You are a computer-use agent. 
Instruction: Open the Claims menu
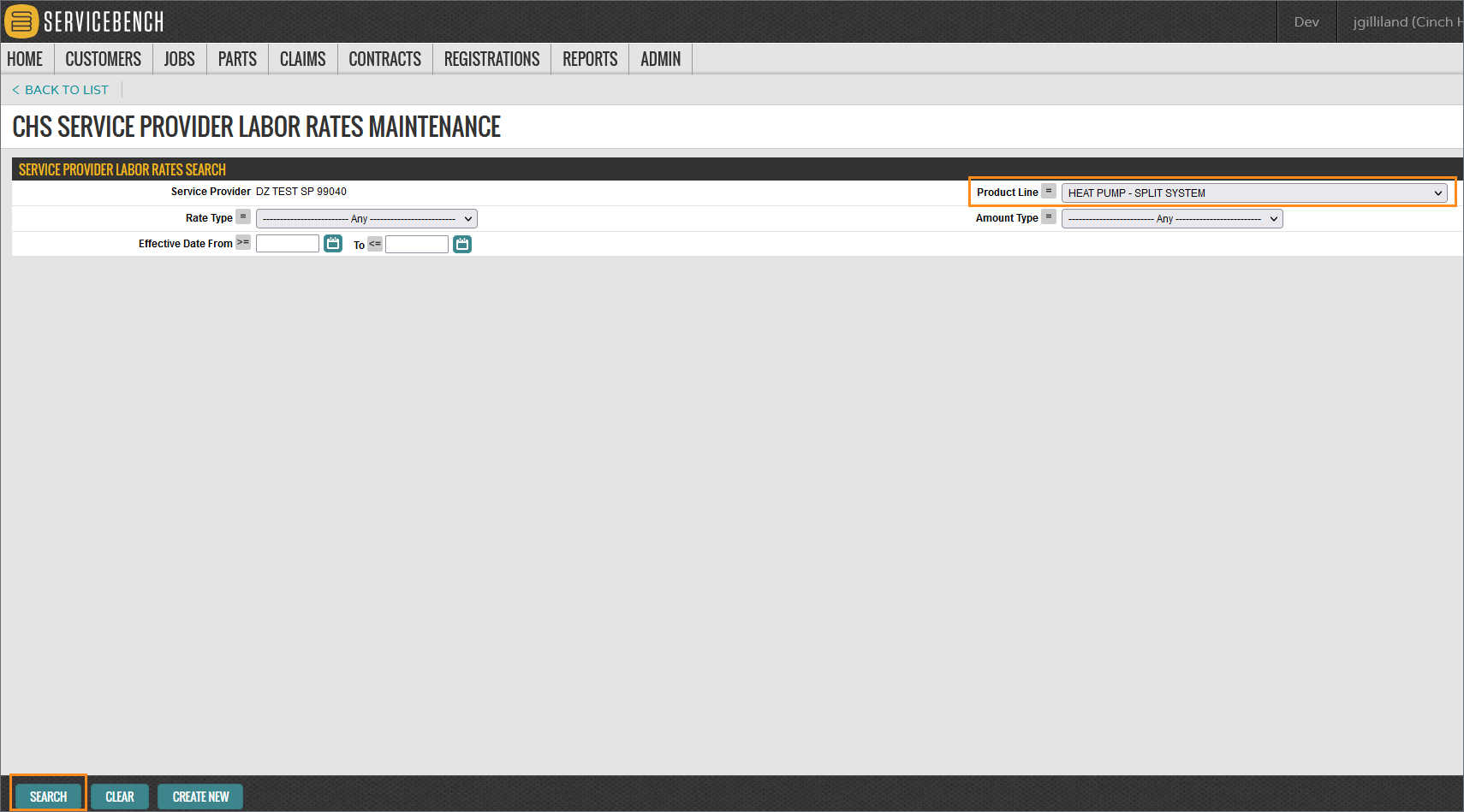coord(303,59)
